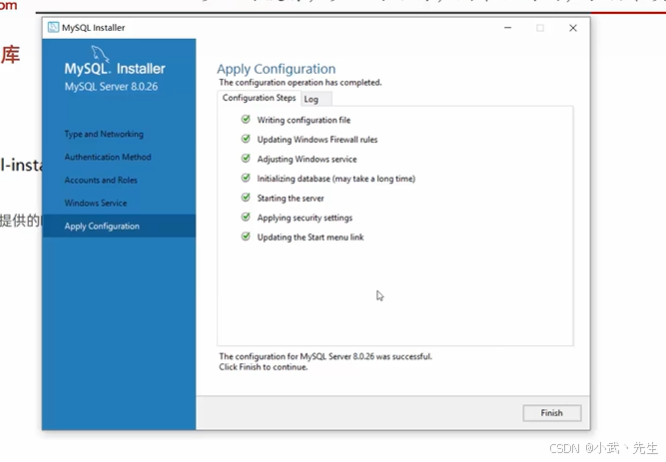666x462 pixels.
Task: Click 'Updating Windows Firewall rules' step text
Action: click(317, 140)
